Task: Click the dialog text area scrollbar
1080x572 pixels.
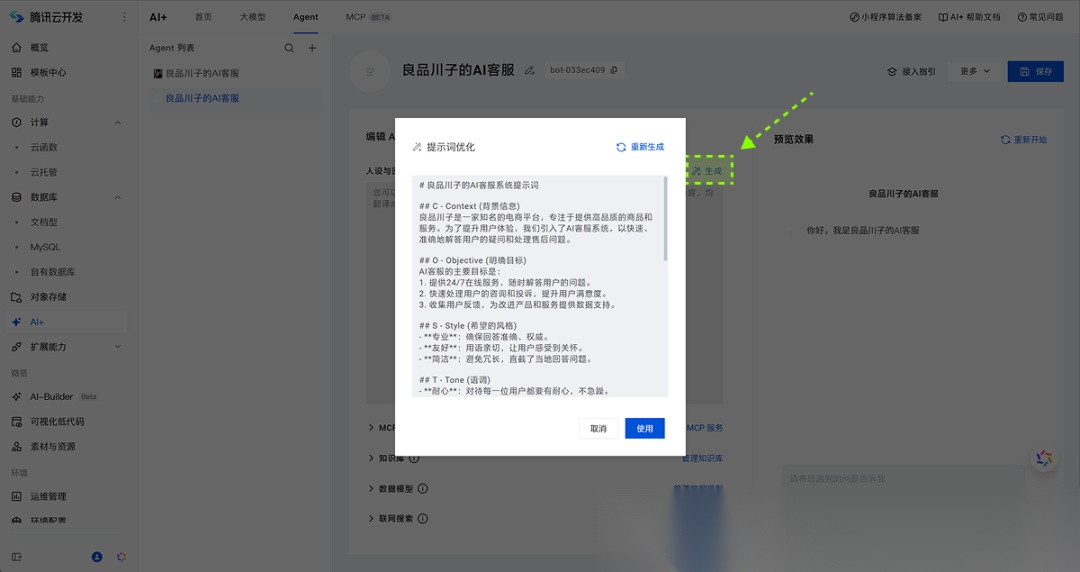Action: click(665, 219)
